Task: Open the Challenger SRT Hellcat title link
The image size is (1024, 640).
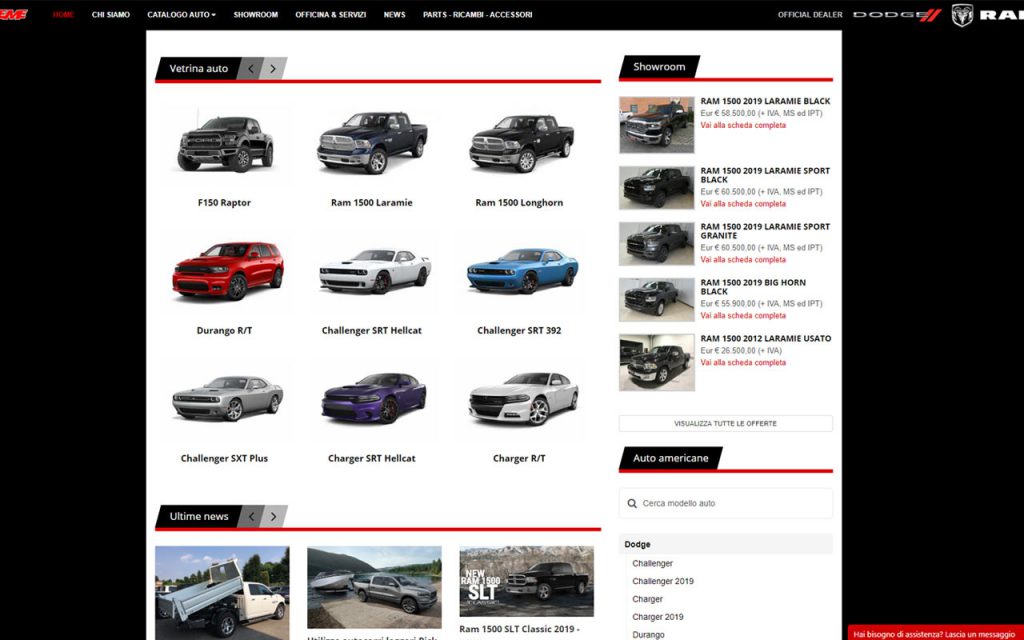Action: pos(372,330)
